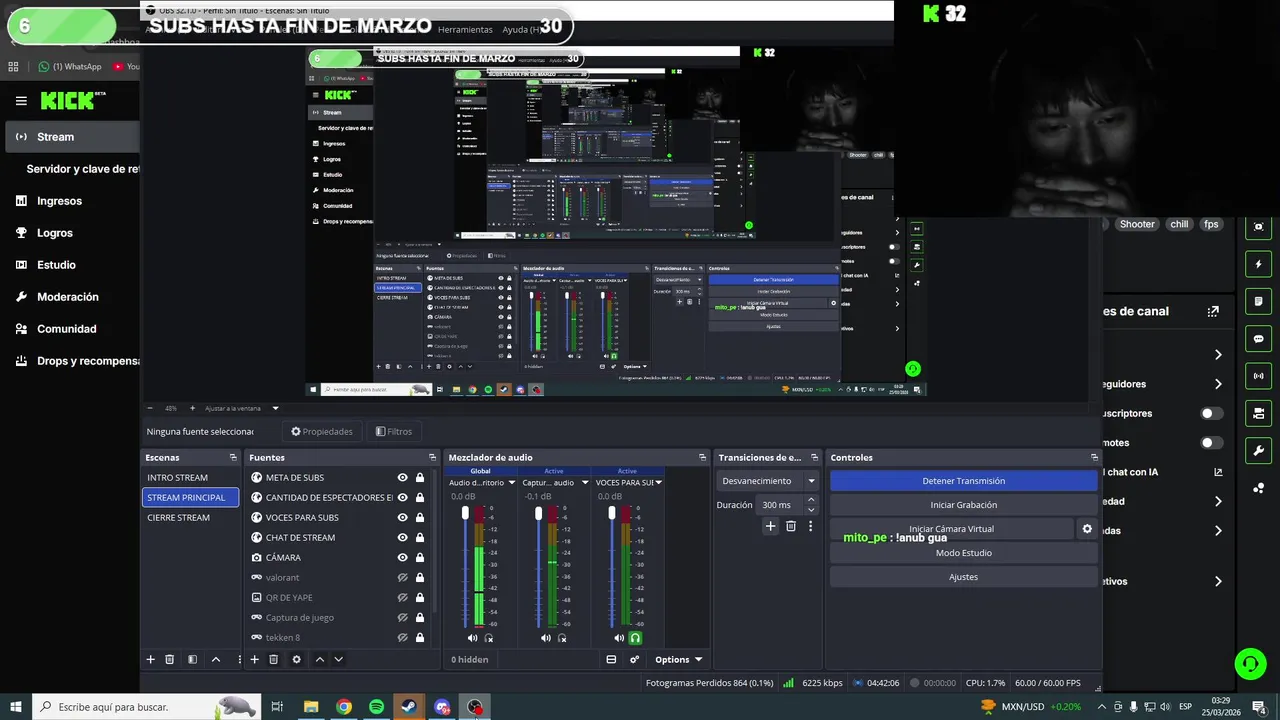Open Ajustes in the Controles panel
Screen dimensions: 1280x720
pyautogui.click(x=963, y=577)
